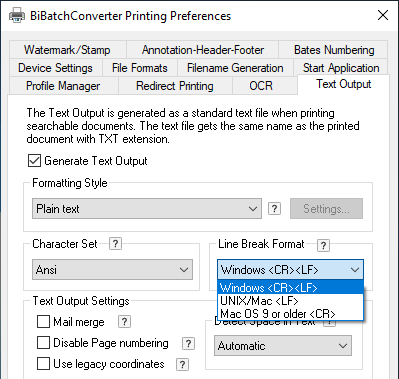Viewport: 399px width, 379px height.
Task: Close the Printing Preferences window
Action: [x=383, y=15]
